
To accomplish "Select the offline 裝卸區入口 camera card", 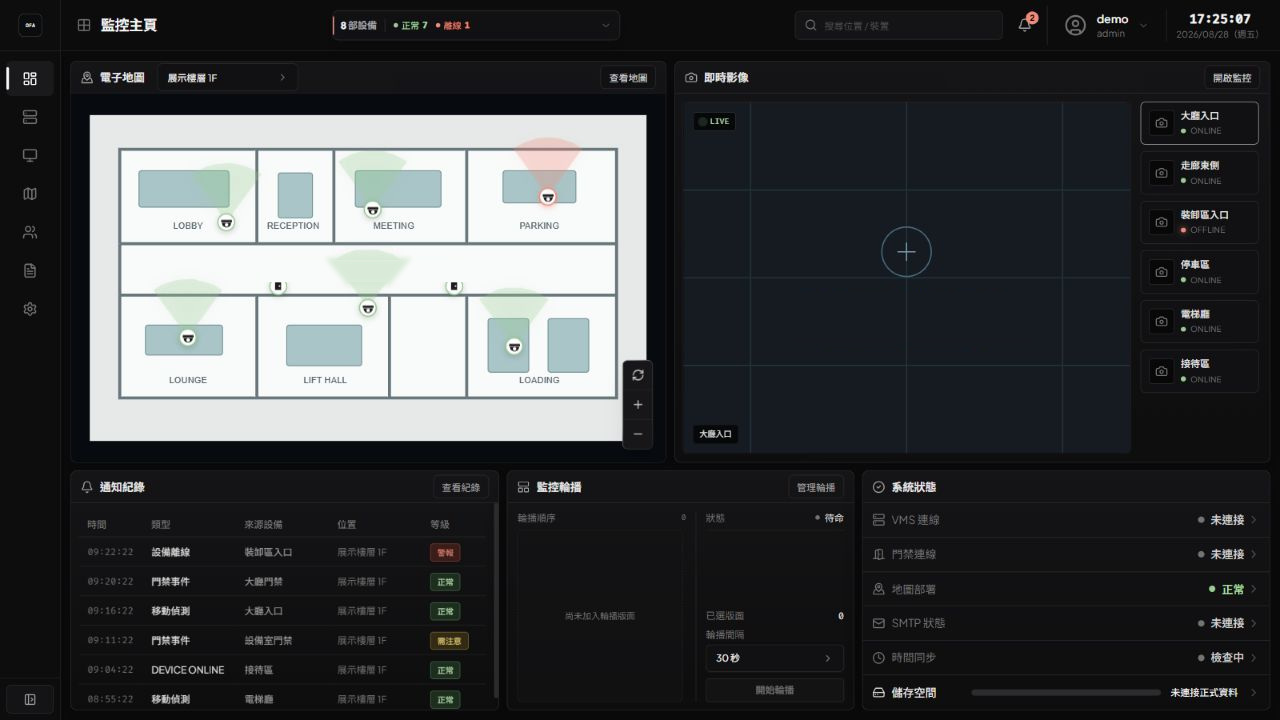I will (1199, 222).
